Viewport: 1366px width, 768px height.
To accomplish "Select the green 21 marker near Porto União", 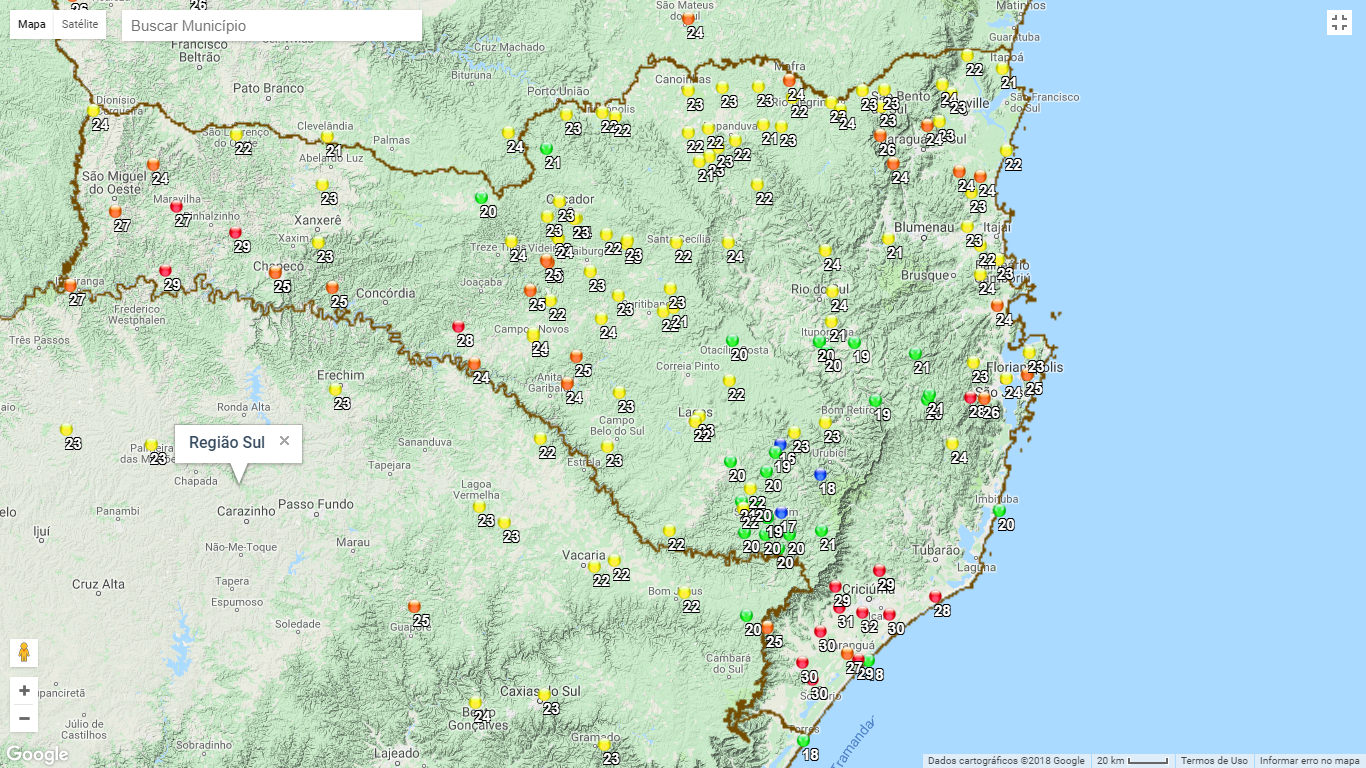I will point(546,149).
